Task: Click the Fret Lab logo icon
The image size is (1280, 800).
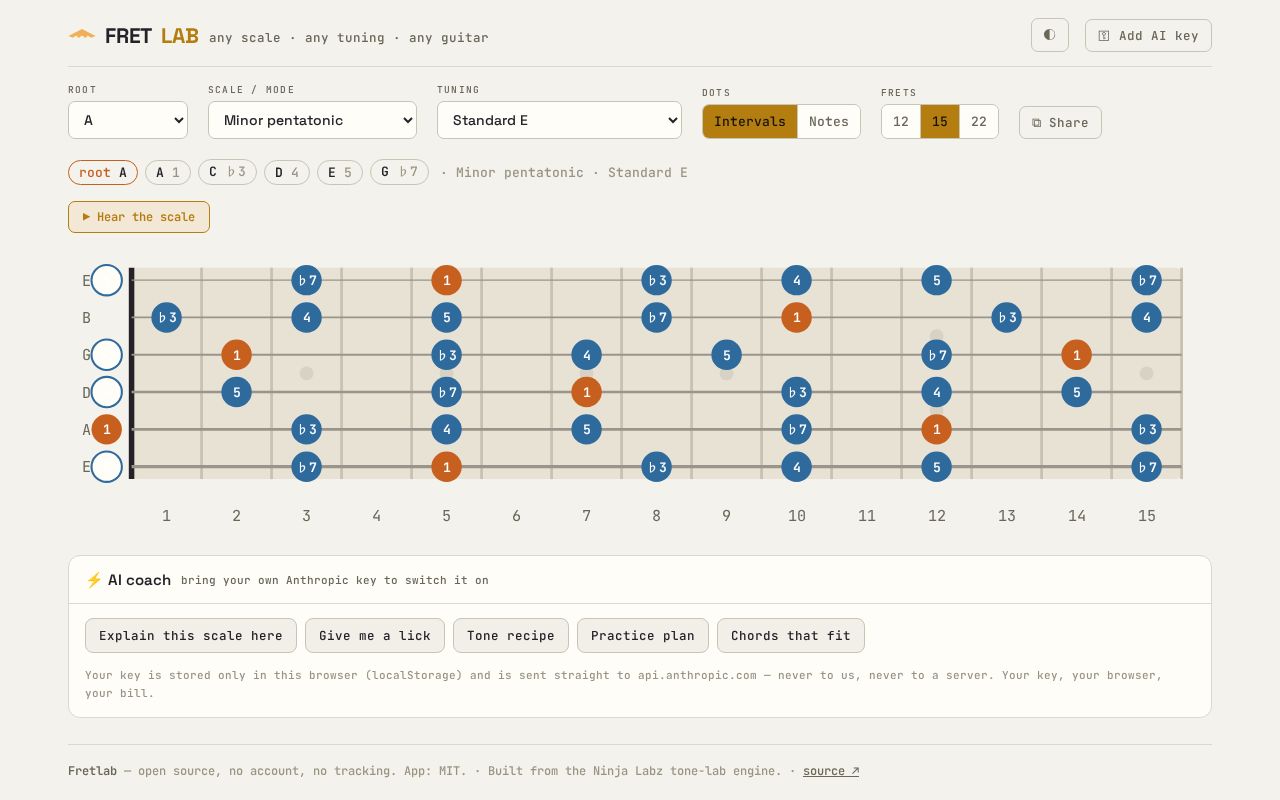Action: click(x=82, y=35)
